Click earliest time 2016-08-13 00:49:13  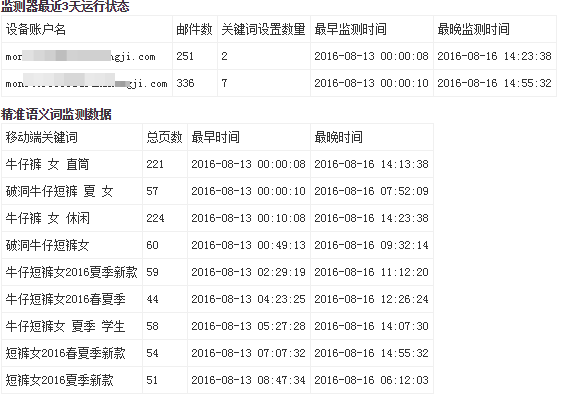(x=248, y=245)
